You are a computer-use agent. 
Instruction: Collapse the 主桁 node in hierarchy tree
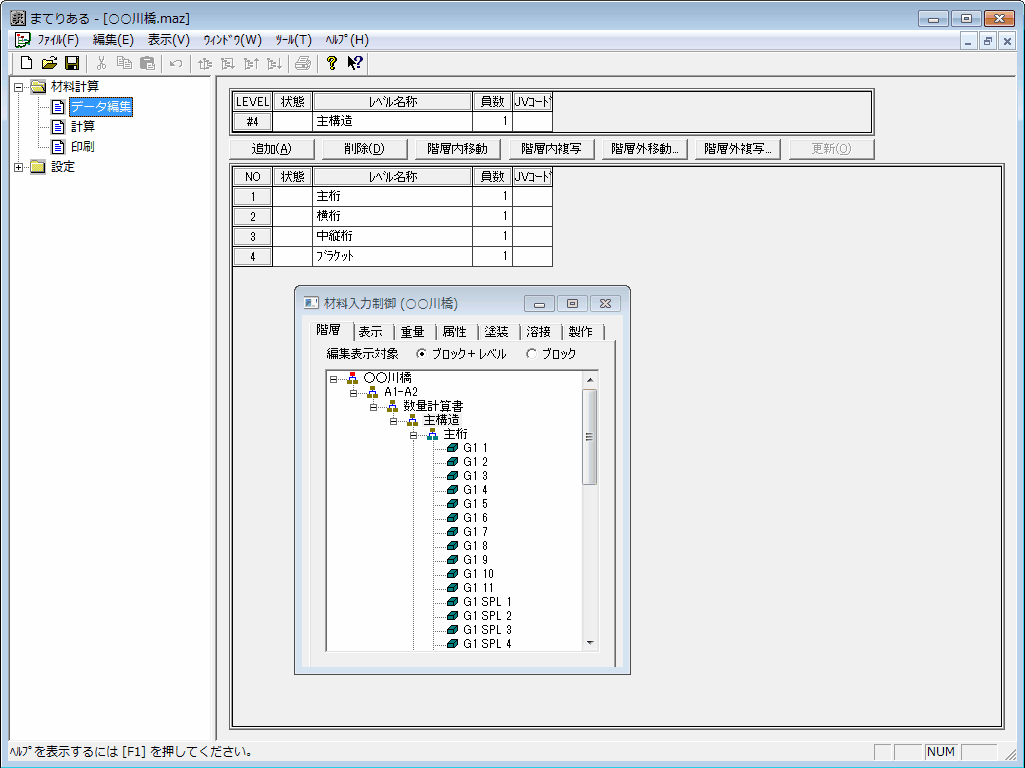coord(414,435)
